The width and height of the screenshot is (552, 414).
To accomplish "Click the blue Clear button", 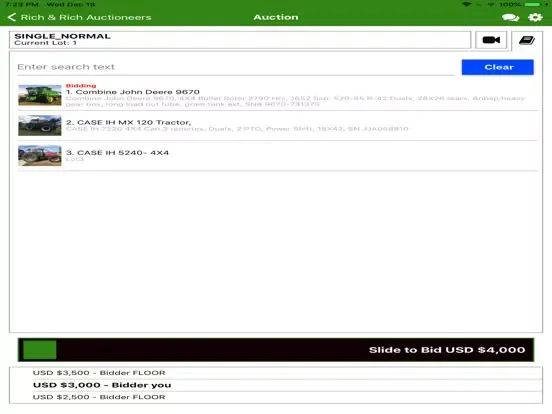I will [497, 67].
